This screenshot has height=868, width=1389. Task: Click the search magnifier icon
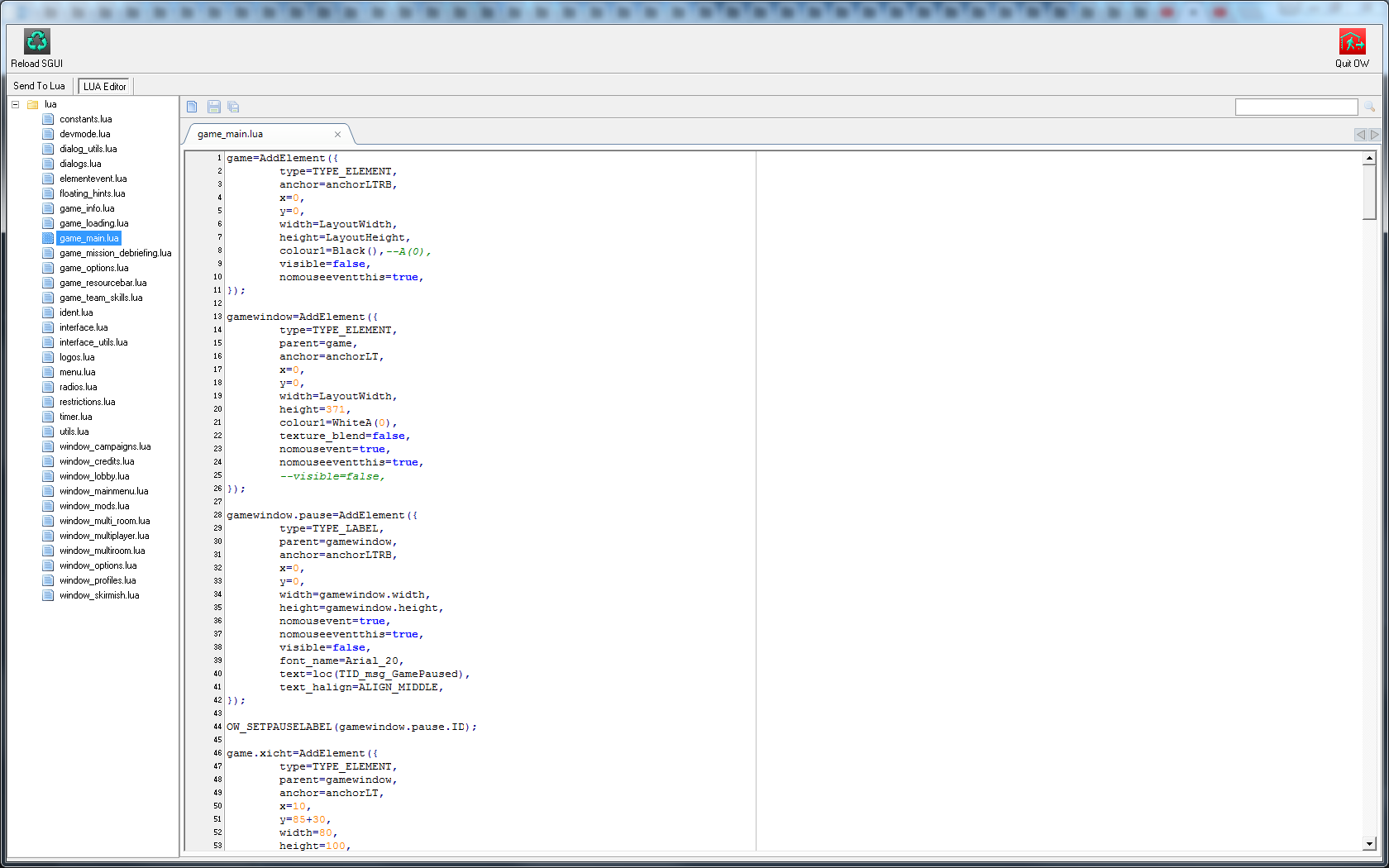(1369, 107)
